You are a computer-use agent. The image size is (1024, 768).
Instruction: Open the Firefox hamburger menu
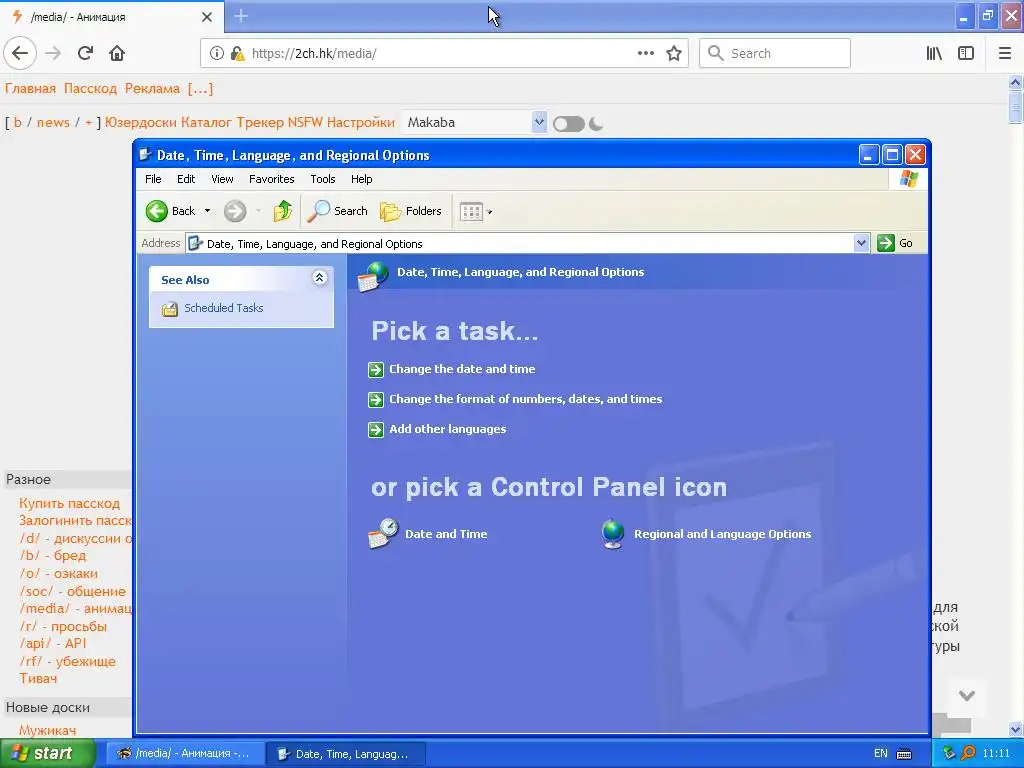pyautogui.click(x=1005, y=53)
